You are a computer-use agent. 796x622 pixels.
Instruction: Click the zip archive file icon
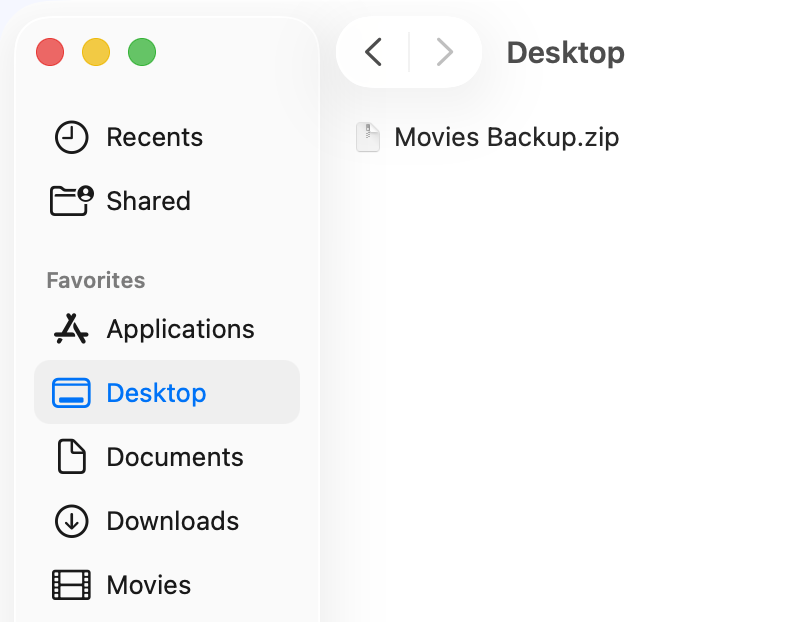[x=369, y=137]
